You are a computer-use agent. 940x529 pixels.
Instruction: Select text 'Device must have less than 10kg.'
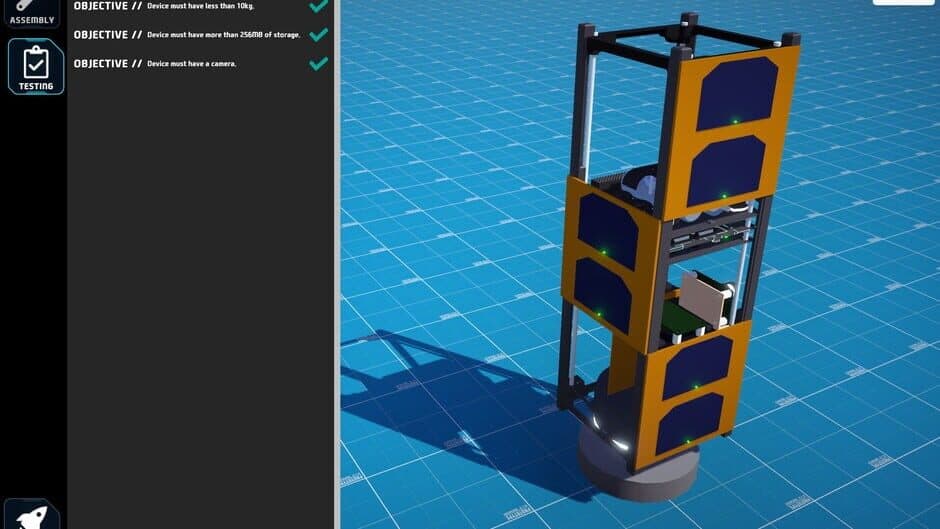click(201, 6)
